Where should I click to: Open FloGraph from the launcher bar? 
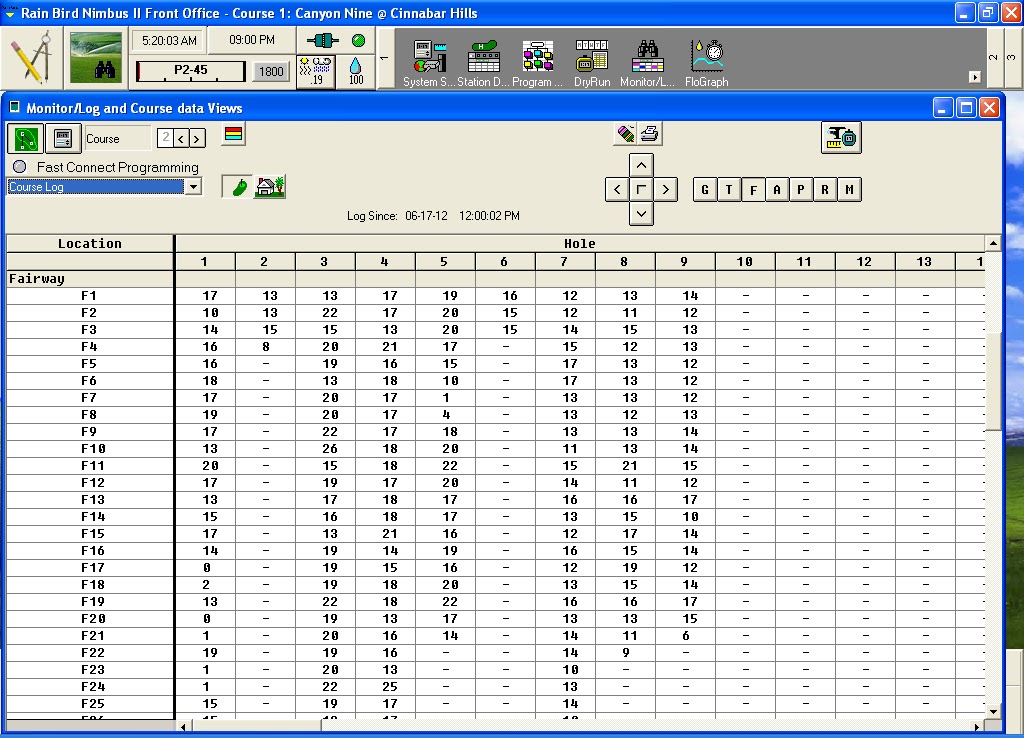[706, 63]
